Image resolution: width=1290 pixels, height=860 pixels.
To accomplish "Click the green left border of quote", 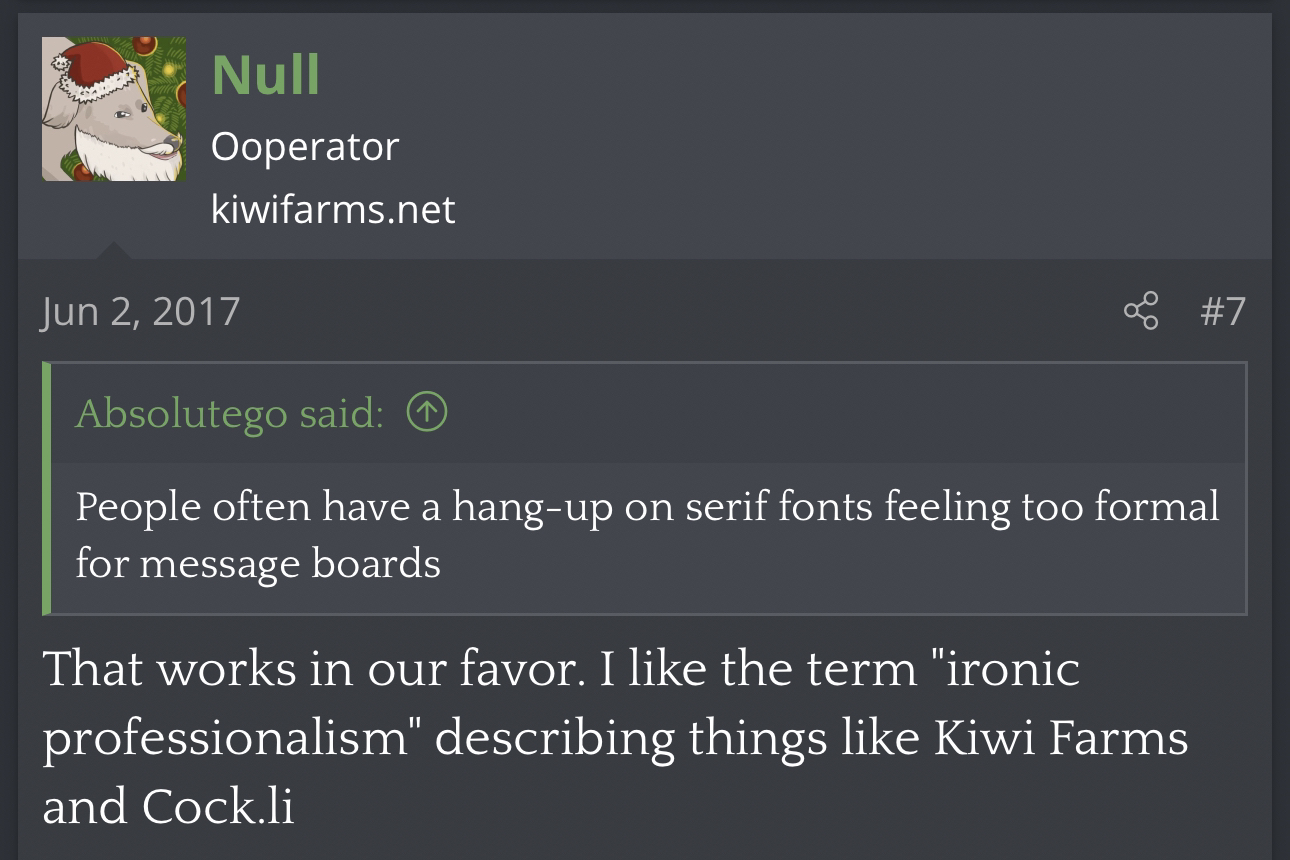I will (x=46, y=488).
